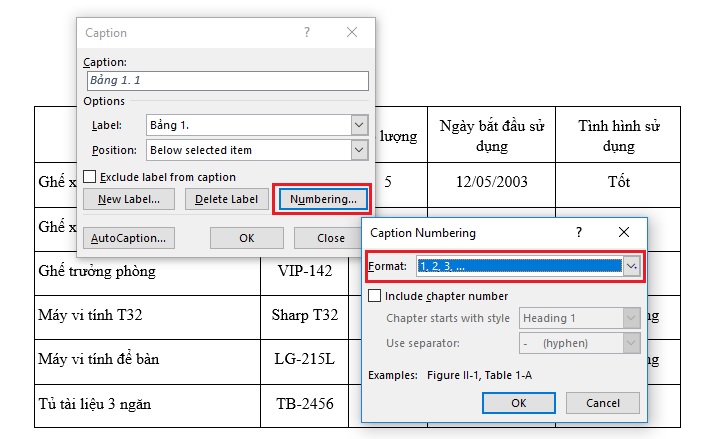
Task: Tick Exclude label from caption checkbox
Action: 90,177
